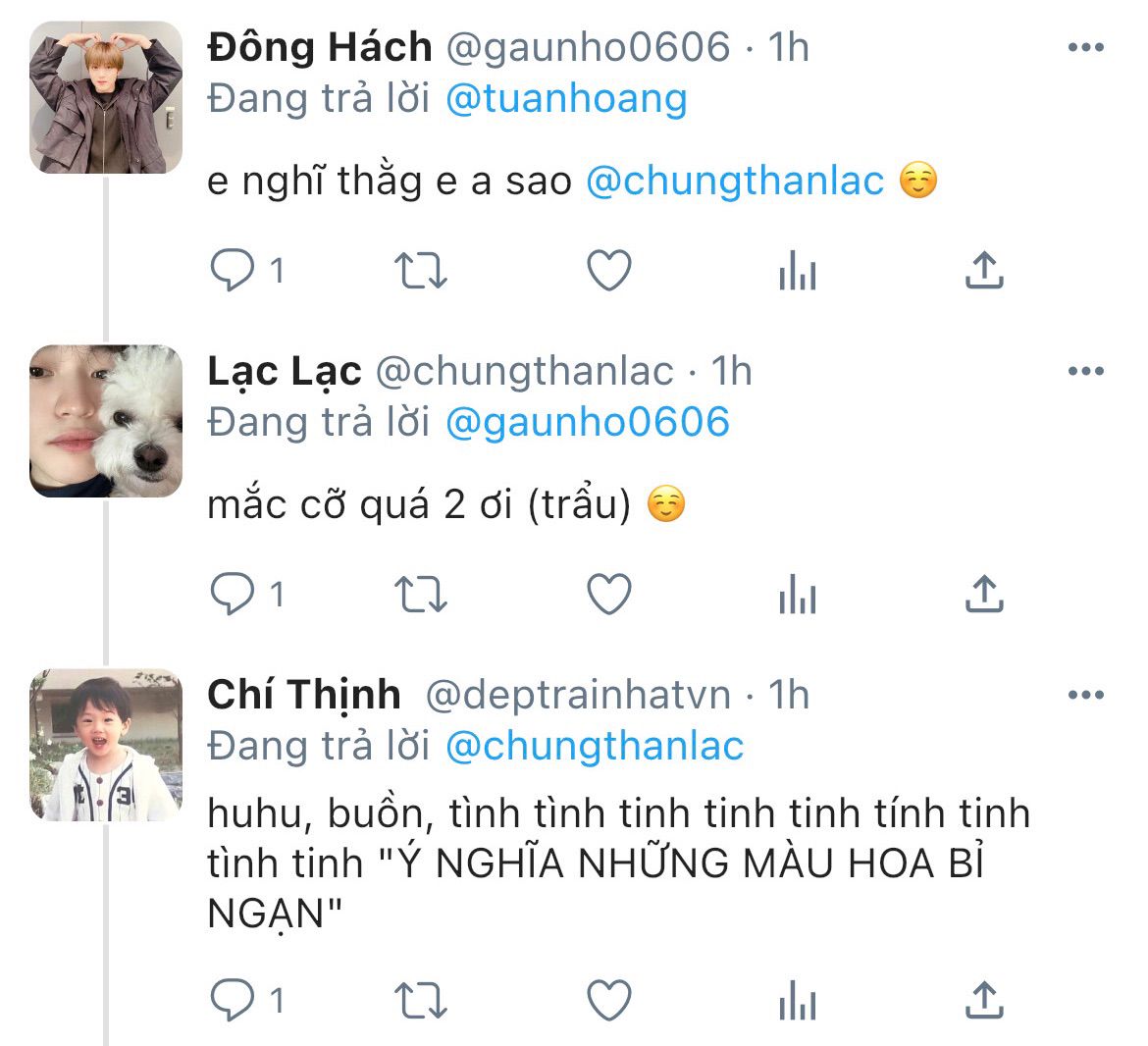This screenshot has height=1046, width=1148.
Task: Open @gaunho0606 reply link in Lạc Lạc's tweet
Action: coord(587,422)
